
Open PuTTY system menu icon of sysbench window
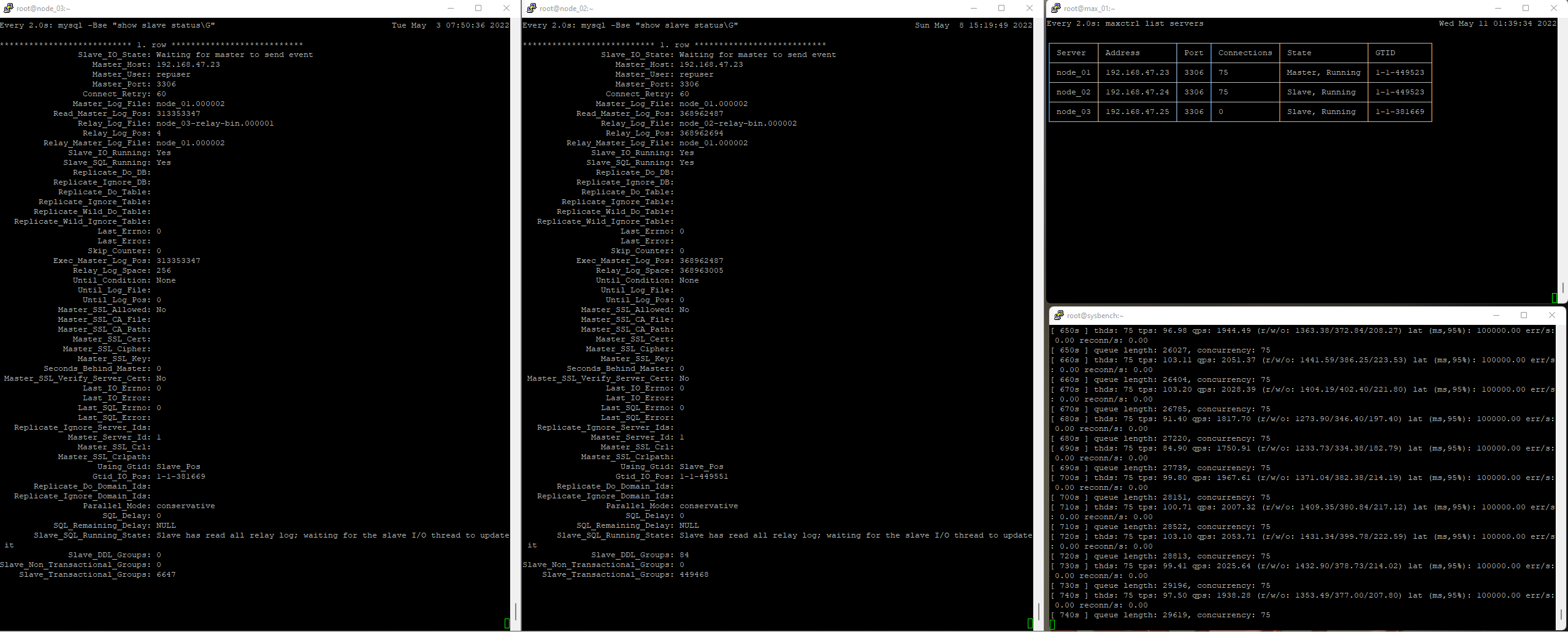point(1058,316)
